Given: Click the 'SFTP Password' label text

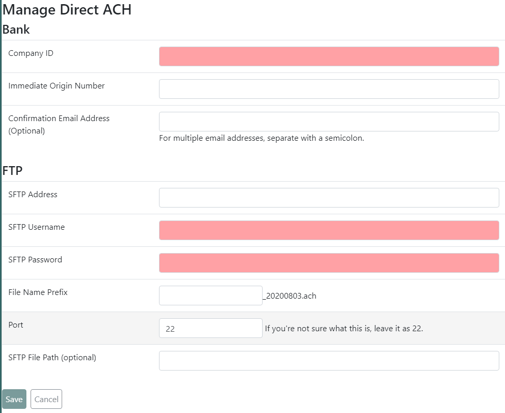Looking at the screenshot, I should click(x=35, y=260).
